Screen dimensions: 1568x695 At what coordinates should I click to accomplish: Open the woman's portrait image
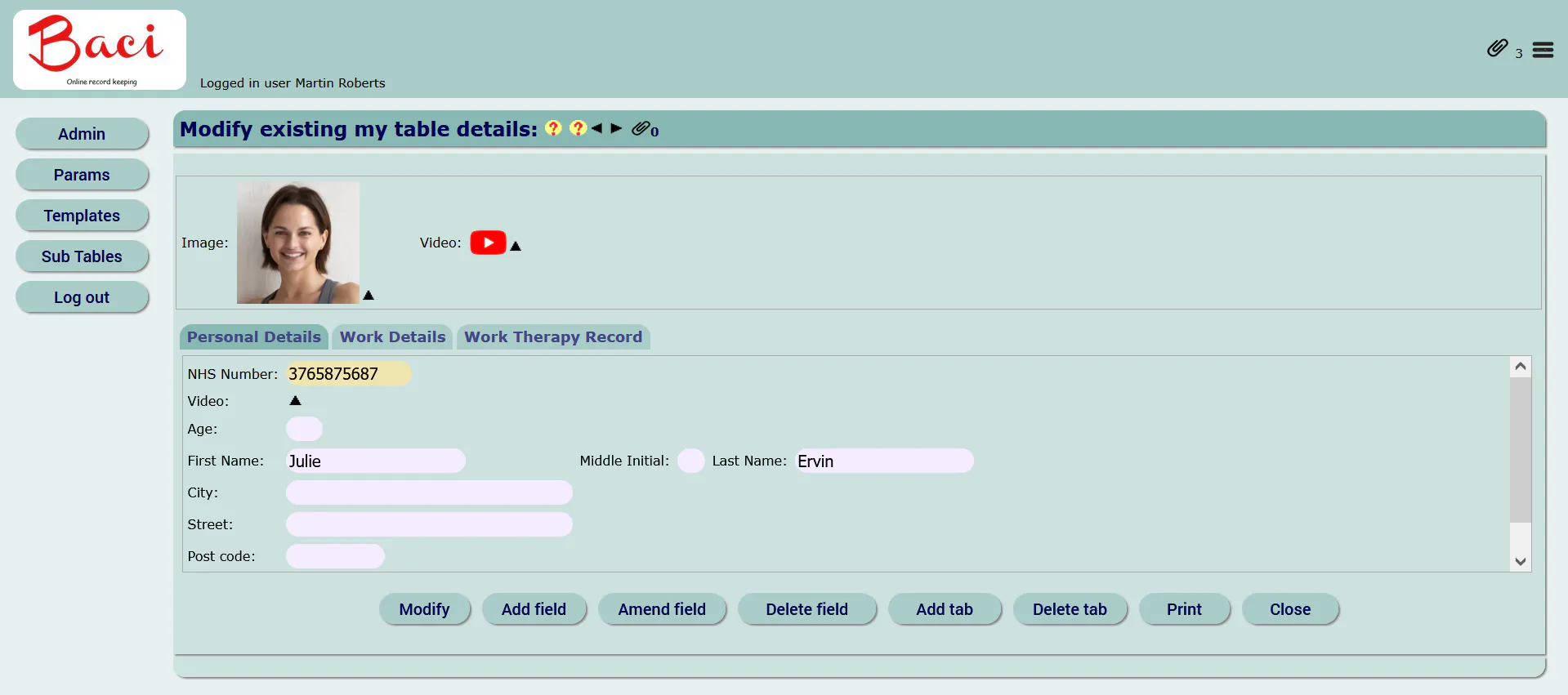(298, 243)
